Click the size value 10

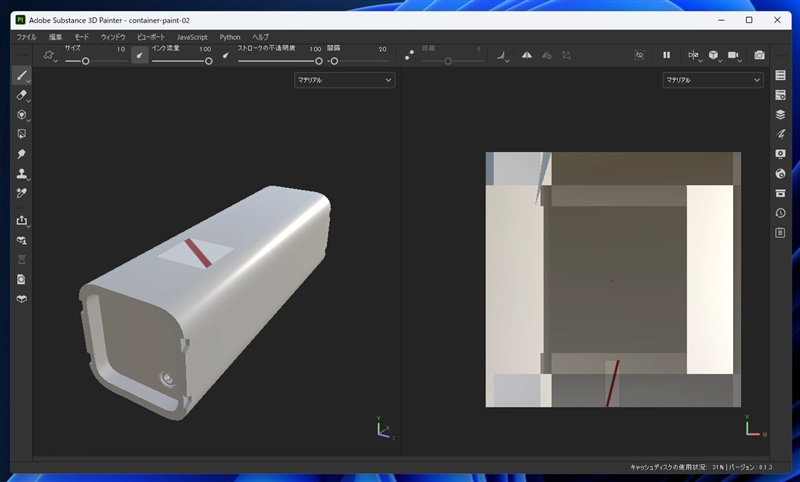coord(121,49)
